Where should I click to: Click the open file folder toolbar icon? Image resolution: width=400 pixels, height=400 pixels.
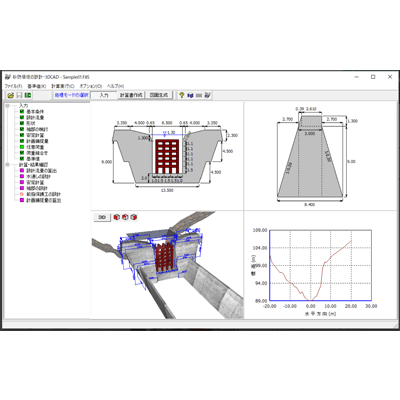[11, 95]
